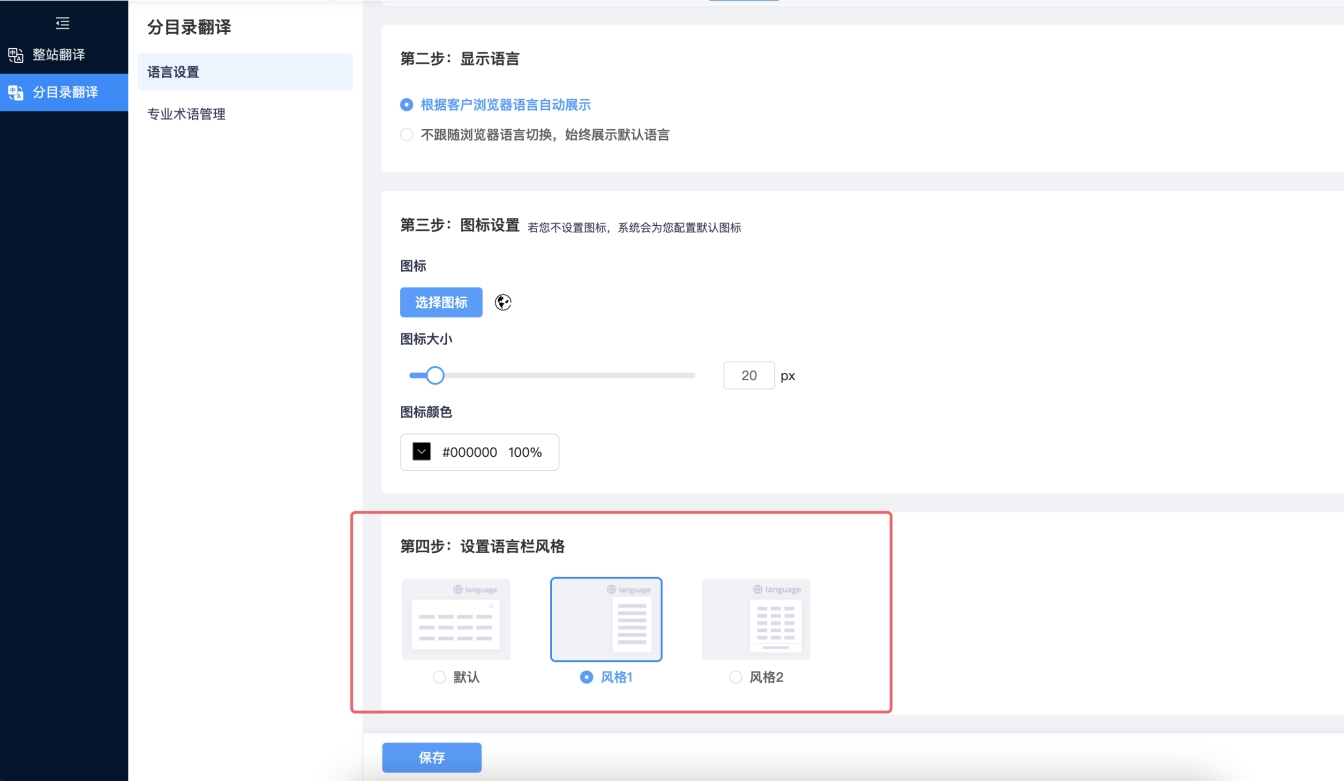Click the 默认 style preview thumbnail
The image size is (1344, 781).
tap(456, 619)
